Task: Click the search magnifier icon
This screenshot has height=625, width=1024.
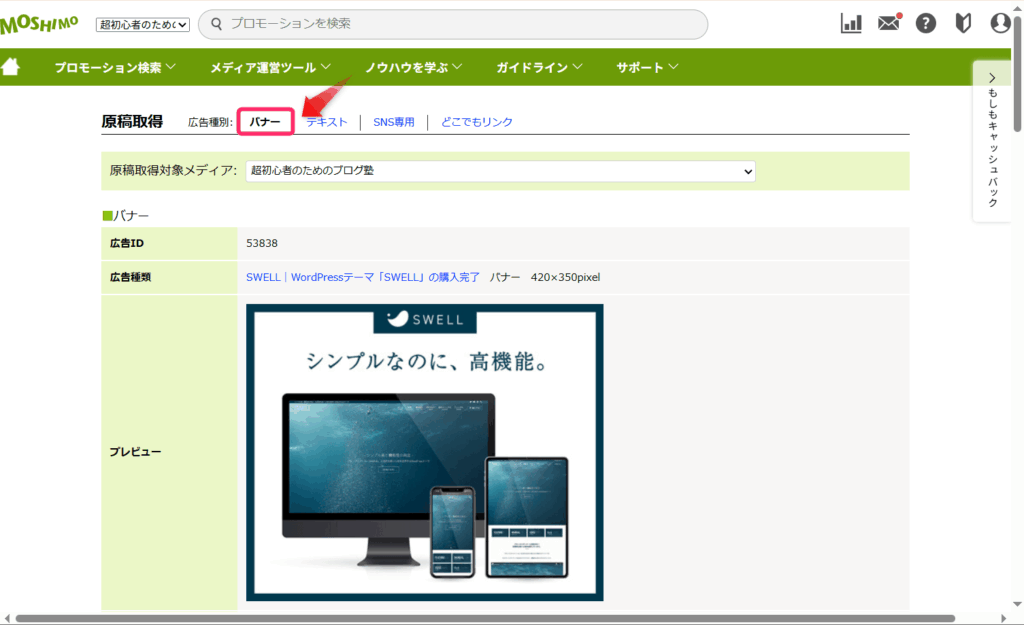Action: pyautogui.click(x=216, y=24)
